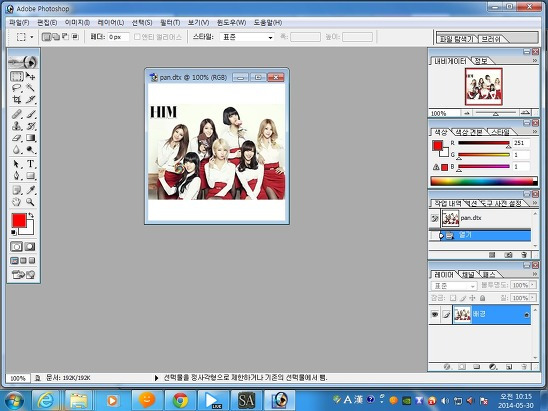Select the Rectangle shape tool

pos(30,175)
